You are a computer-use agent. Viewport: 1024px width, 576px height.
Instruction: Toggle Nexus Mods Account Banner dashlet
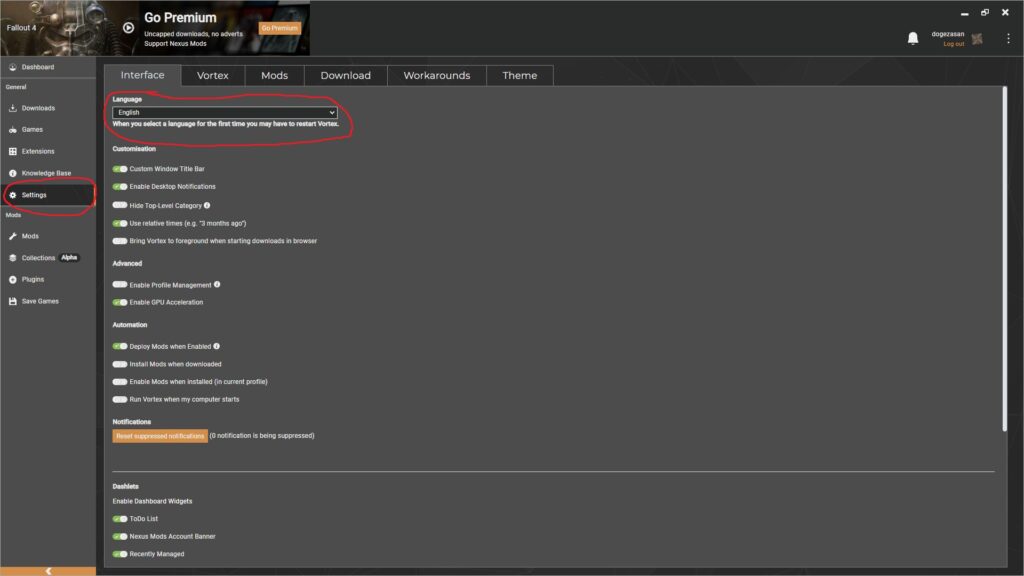click(x=120, y=537)
